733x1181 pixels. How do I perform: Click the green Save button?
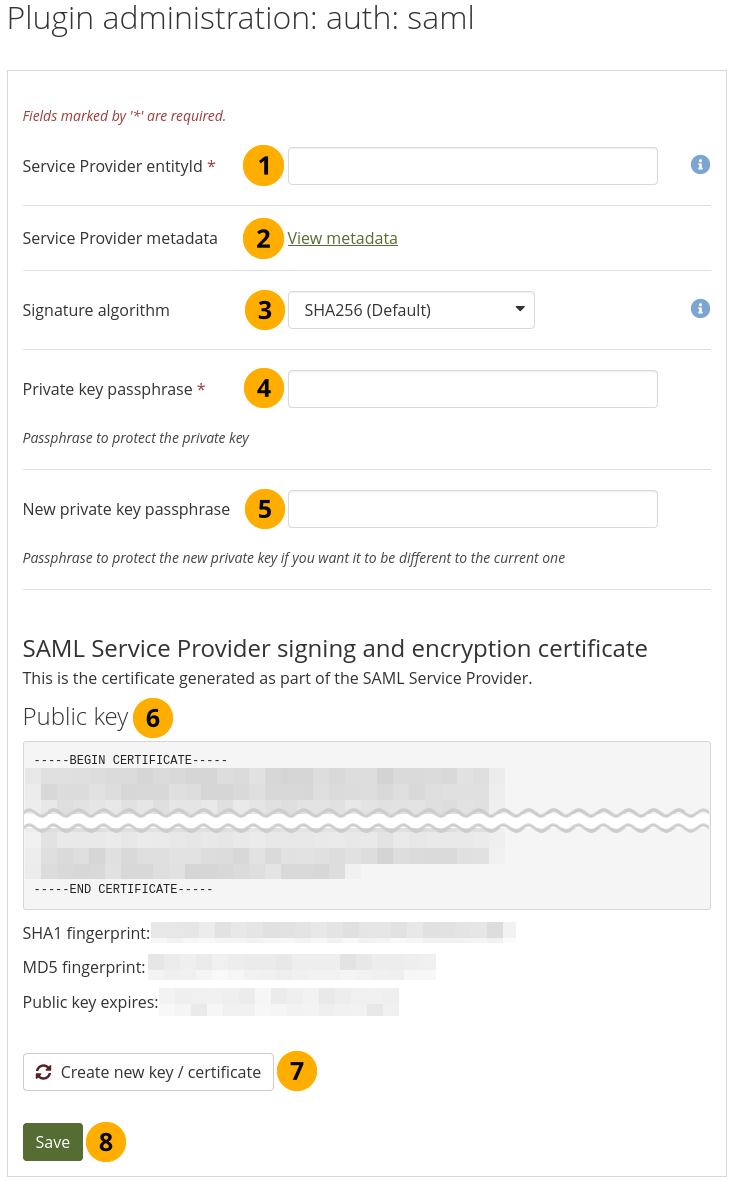click(x=52, y=1142)
